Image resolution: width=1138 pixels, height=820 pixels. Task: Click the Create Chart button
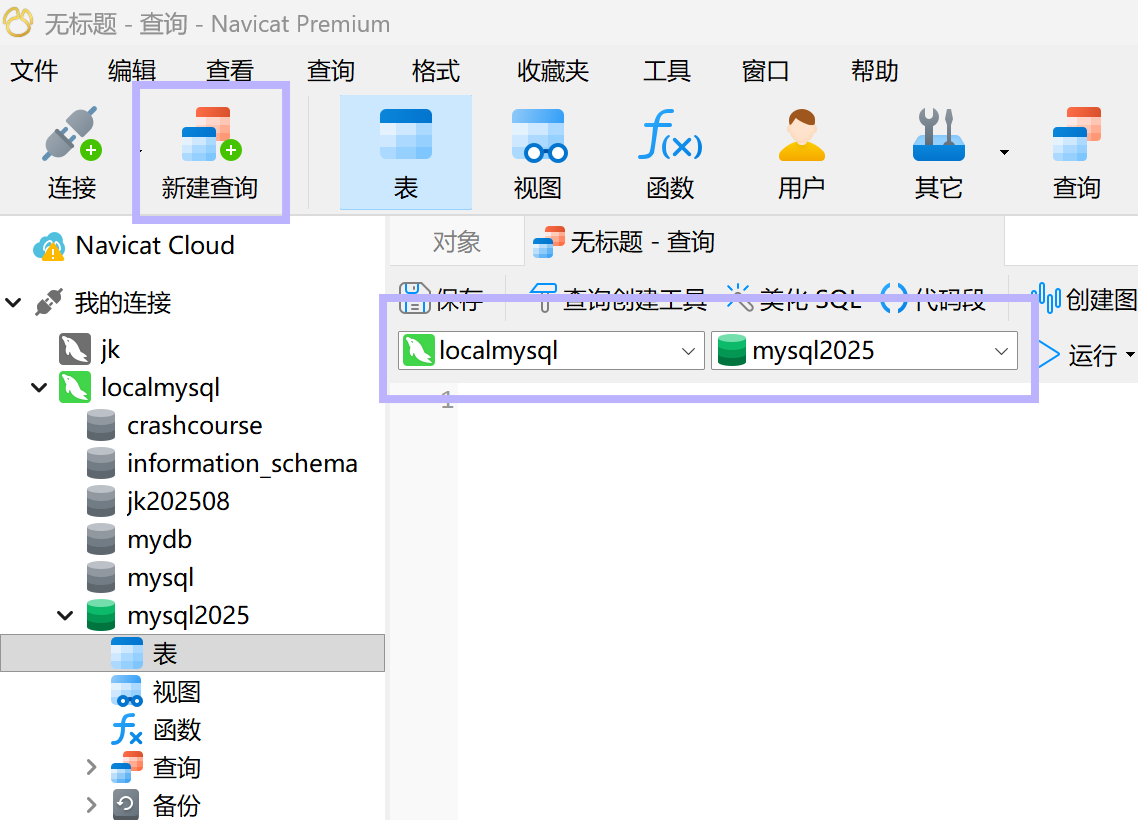click(1084, 298)
